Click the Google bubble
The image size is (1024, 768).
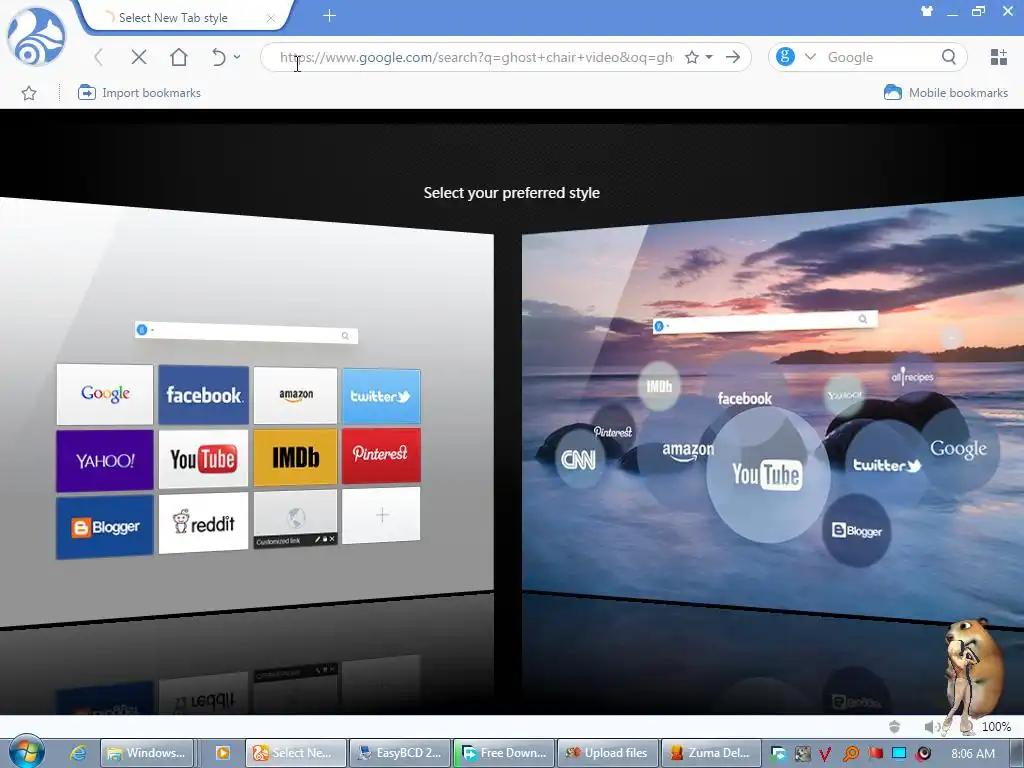958,448
